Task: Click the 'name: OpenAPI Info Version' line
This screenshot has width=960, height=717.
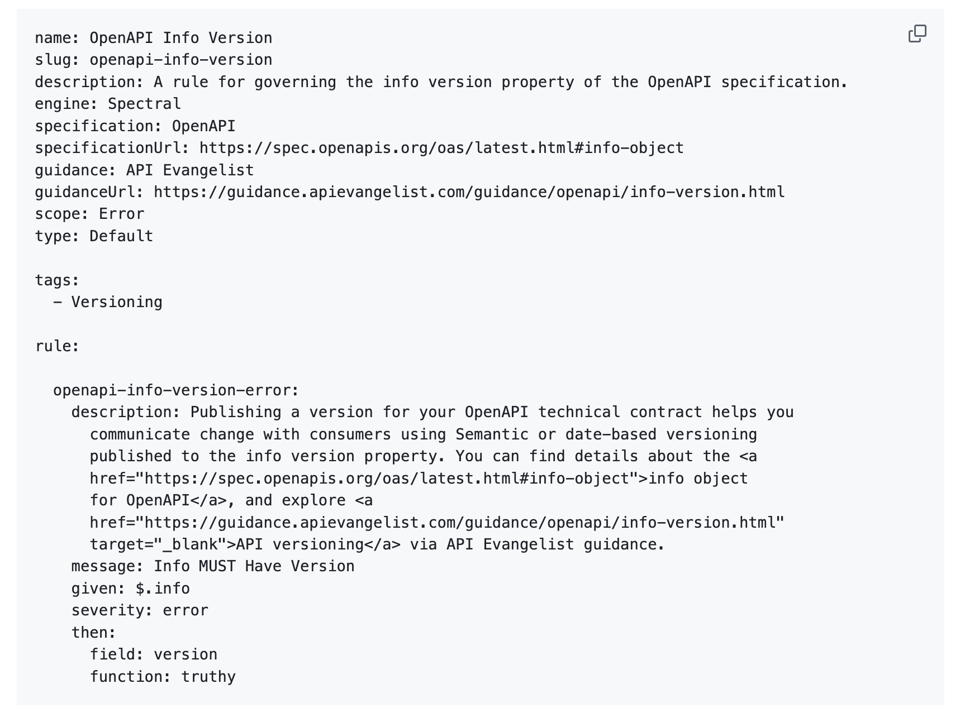Action: [153, 38]
